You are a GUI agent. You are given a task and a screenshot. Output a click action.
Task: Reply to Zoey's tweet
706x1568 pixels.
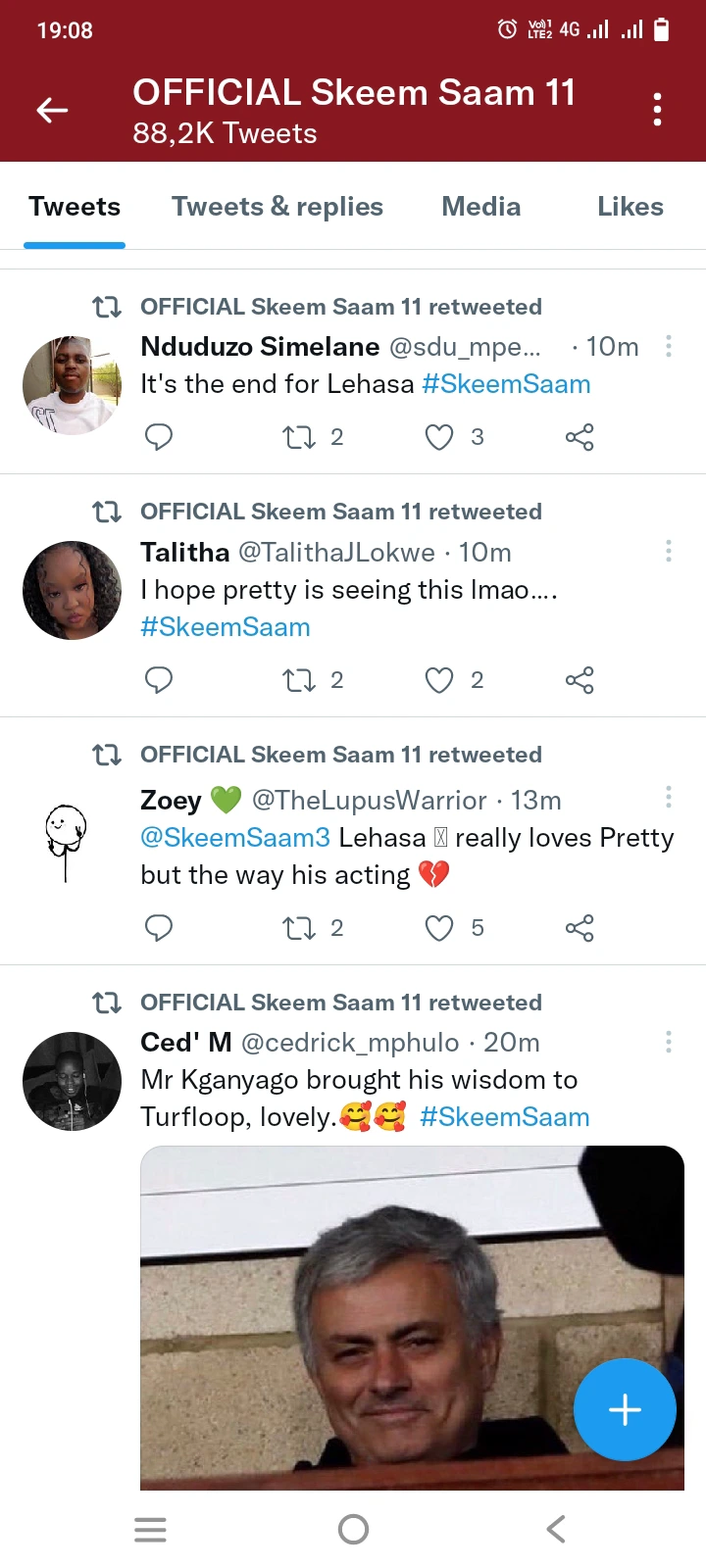(x=159, y=928)
